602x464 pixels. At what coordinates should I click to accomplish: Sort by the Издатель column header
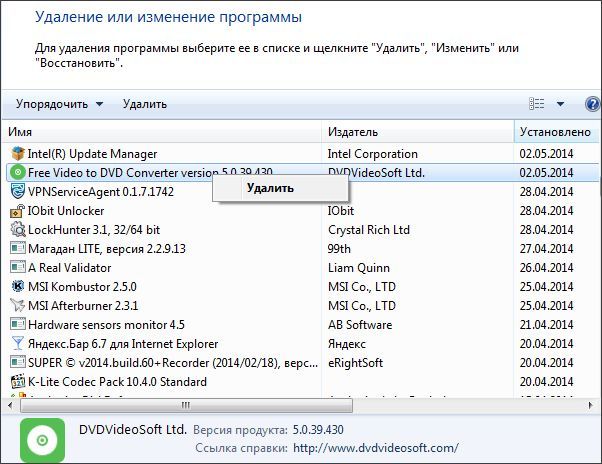418,132
